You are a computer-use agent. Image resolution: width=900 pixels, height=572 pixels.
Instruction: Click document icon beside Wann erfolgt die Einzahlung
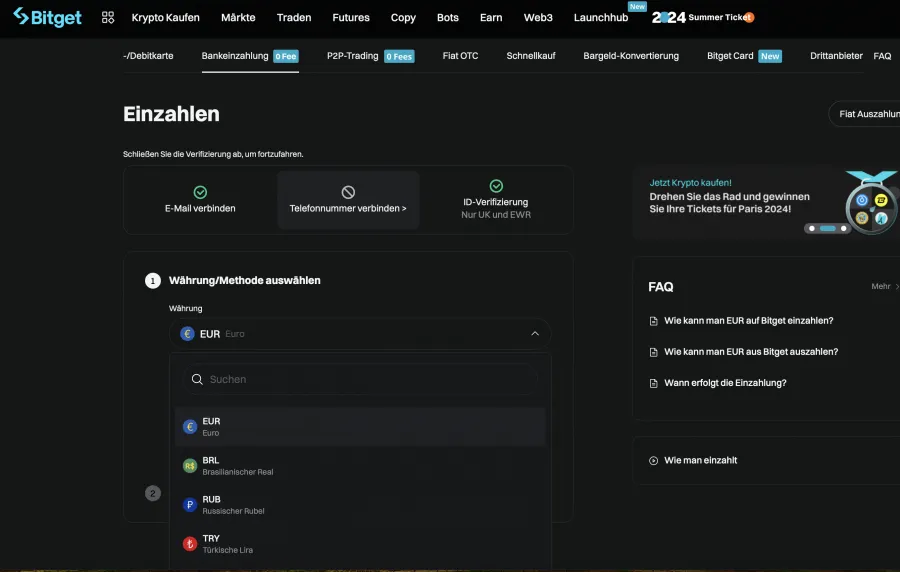click(x=653, y=383)
